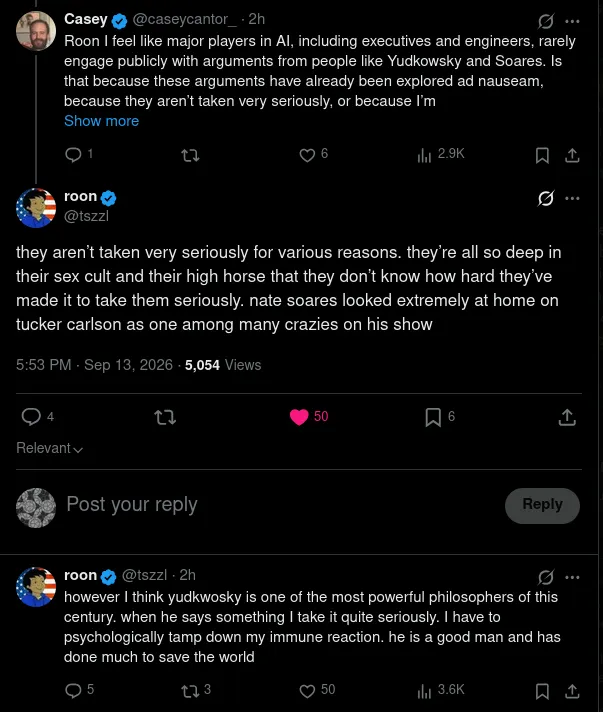This screenshot has width=603, height=712.
Task: Open roon's avatar on main tweet
Action: [36, 208]
